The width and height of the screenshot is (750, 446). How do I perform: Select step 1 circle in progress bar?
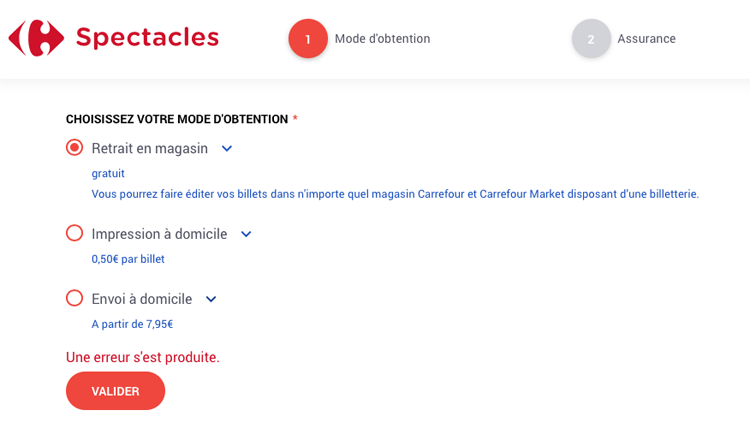(x=308, y=39)
